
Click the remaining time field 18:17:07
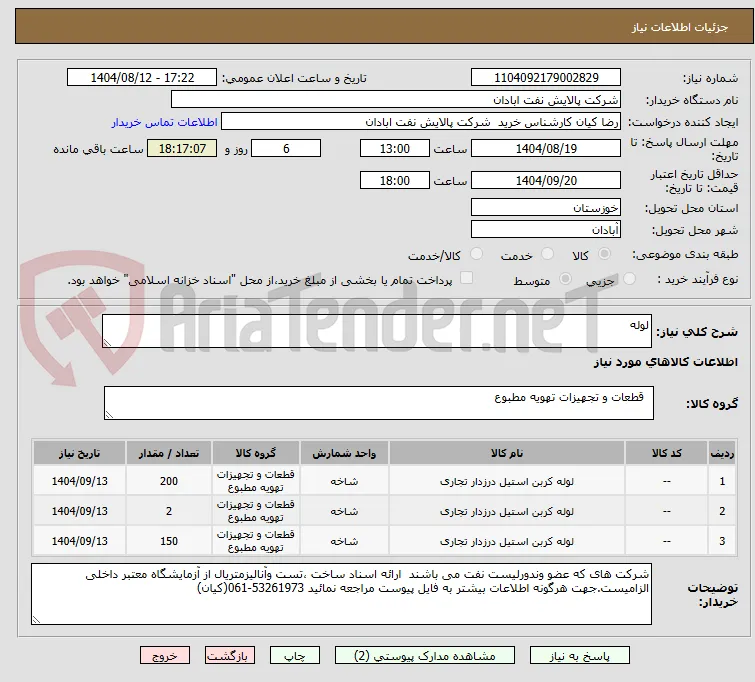pos(182,148)
